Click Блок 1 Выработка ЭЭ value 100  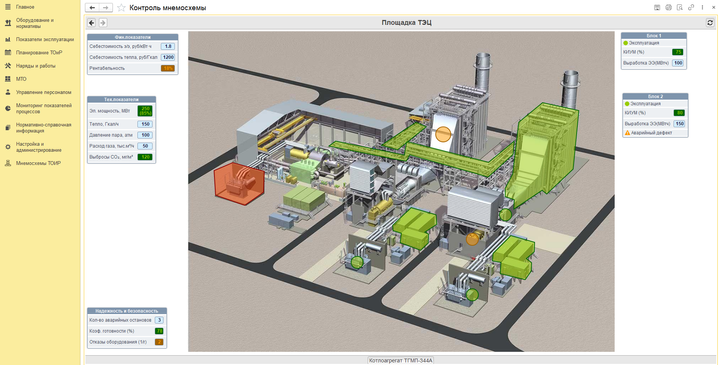pyautogui.click(x=678, y=63)
